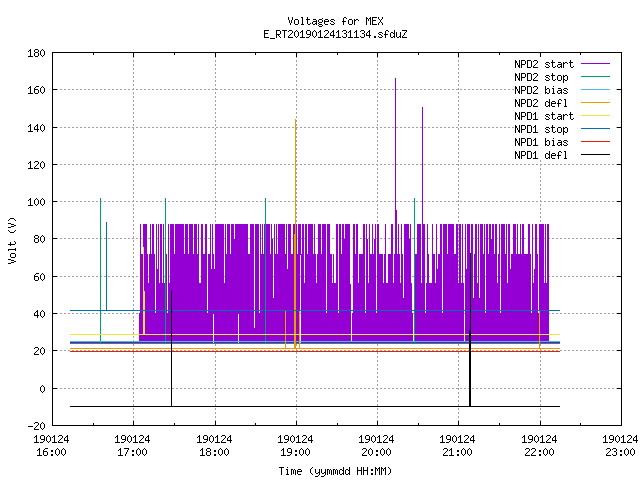Click the chart title 'Voltages for MEX'
Viewport: 640px width, 480px height.
click(335, 21)
